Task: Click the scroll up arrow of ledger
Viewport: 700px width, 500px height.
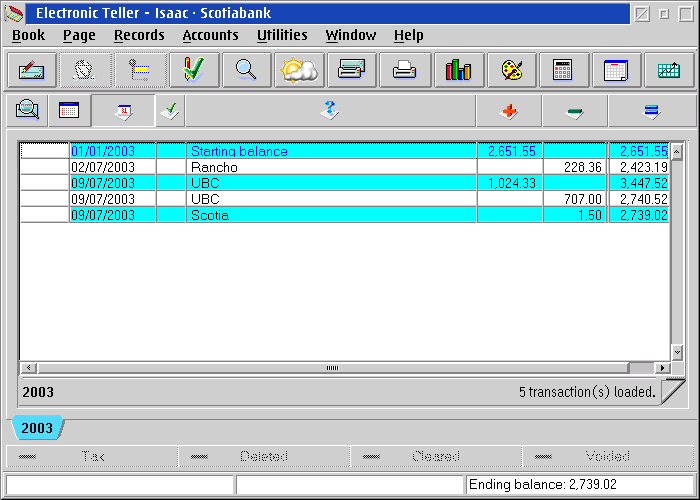Action: click(677, 152)
